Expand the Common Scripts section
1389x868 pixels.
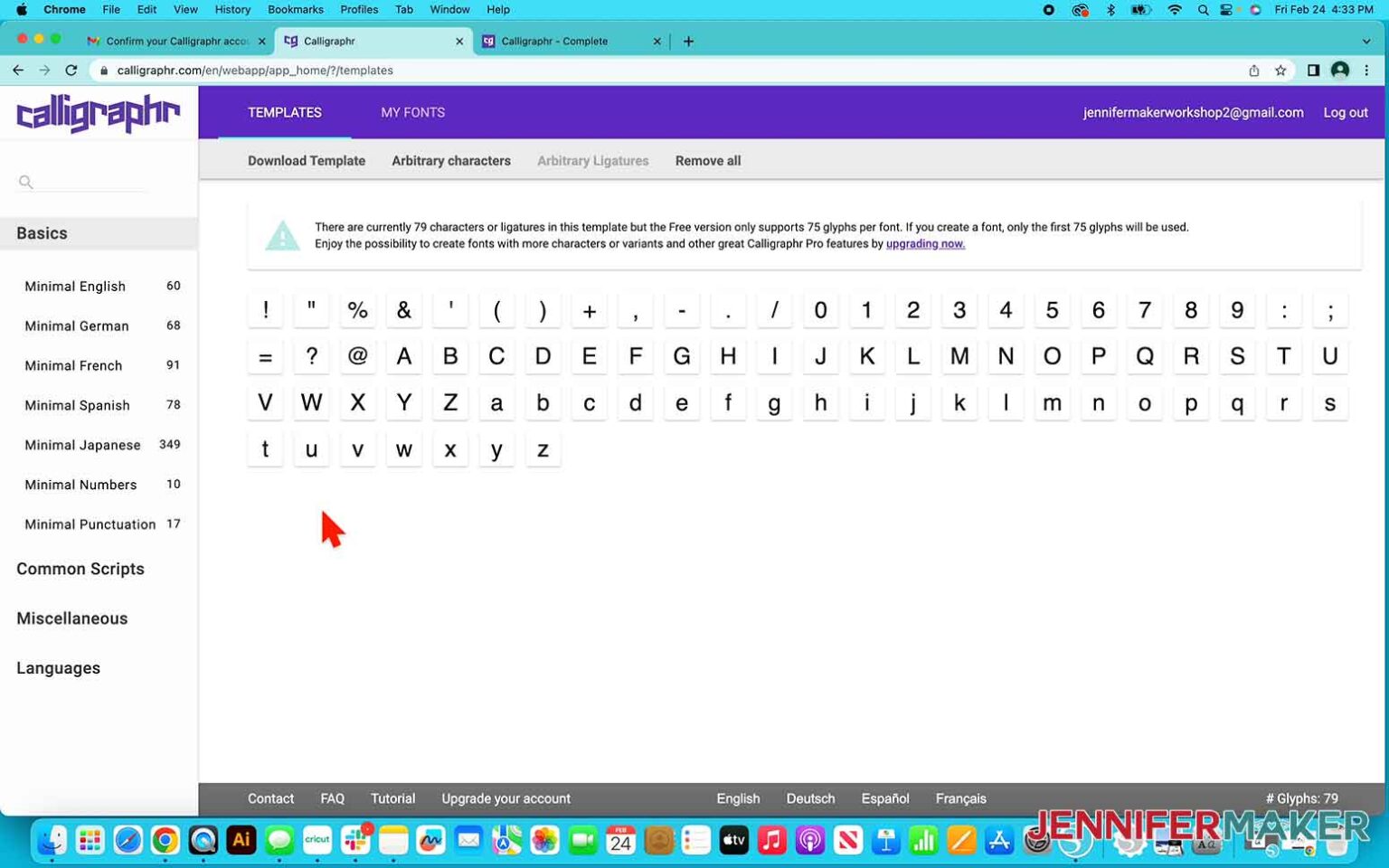pyautogui.click(x=80, y=569)
